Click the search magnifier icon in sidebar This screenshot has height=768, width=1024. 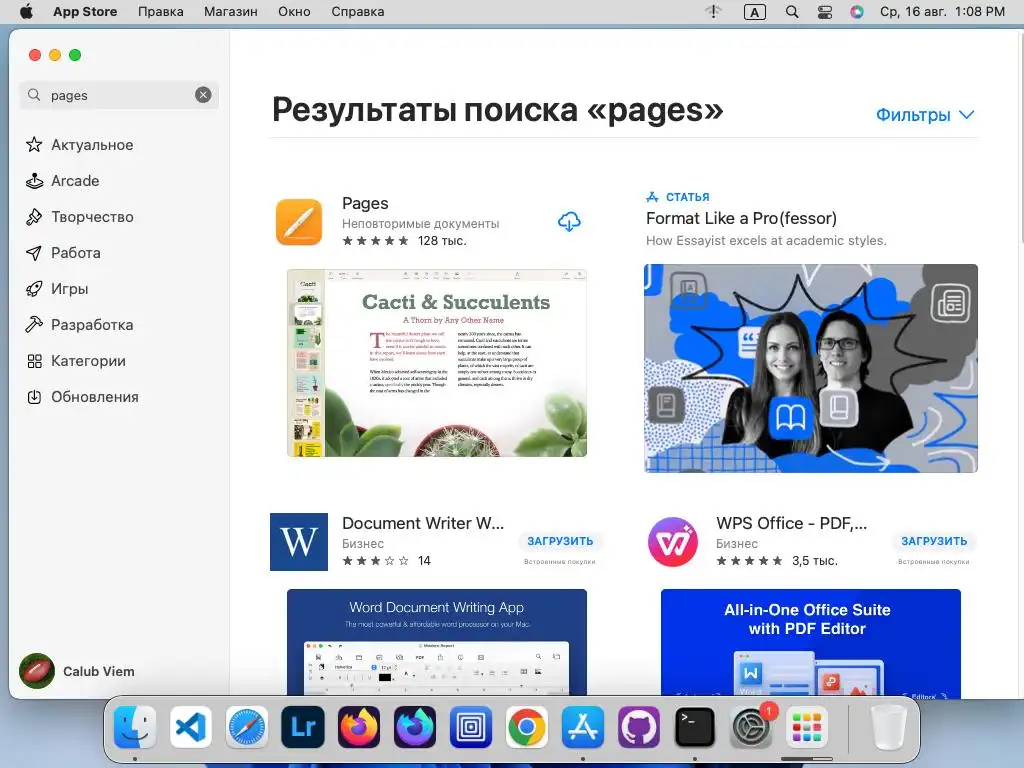tap(34, 95)
